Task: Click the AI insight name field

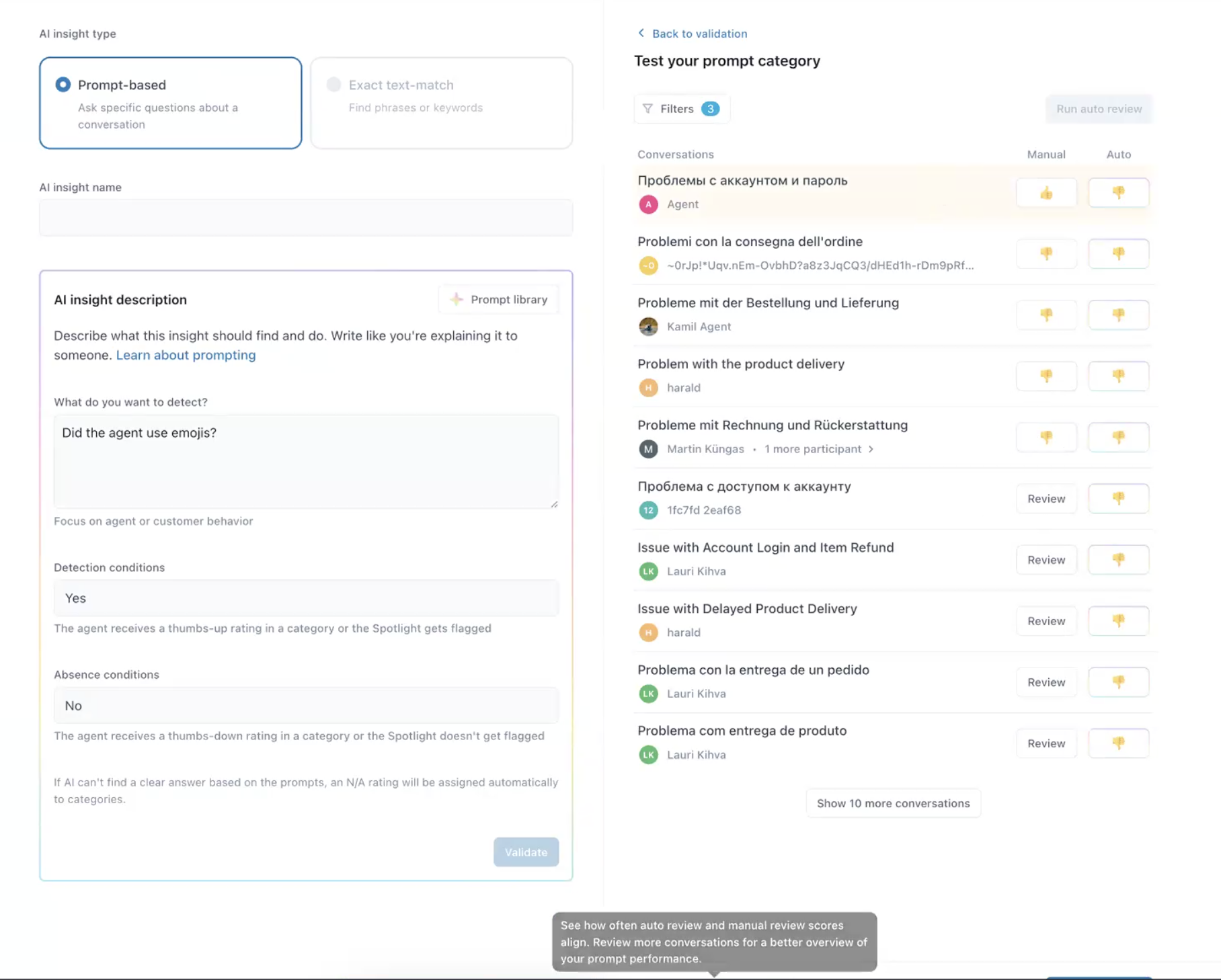Action: coord(306,218)
